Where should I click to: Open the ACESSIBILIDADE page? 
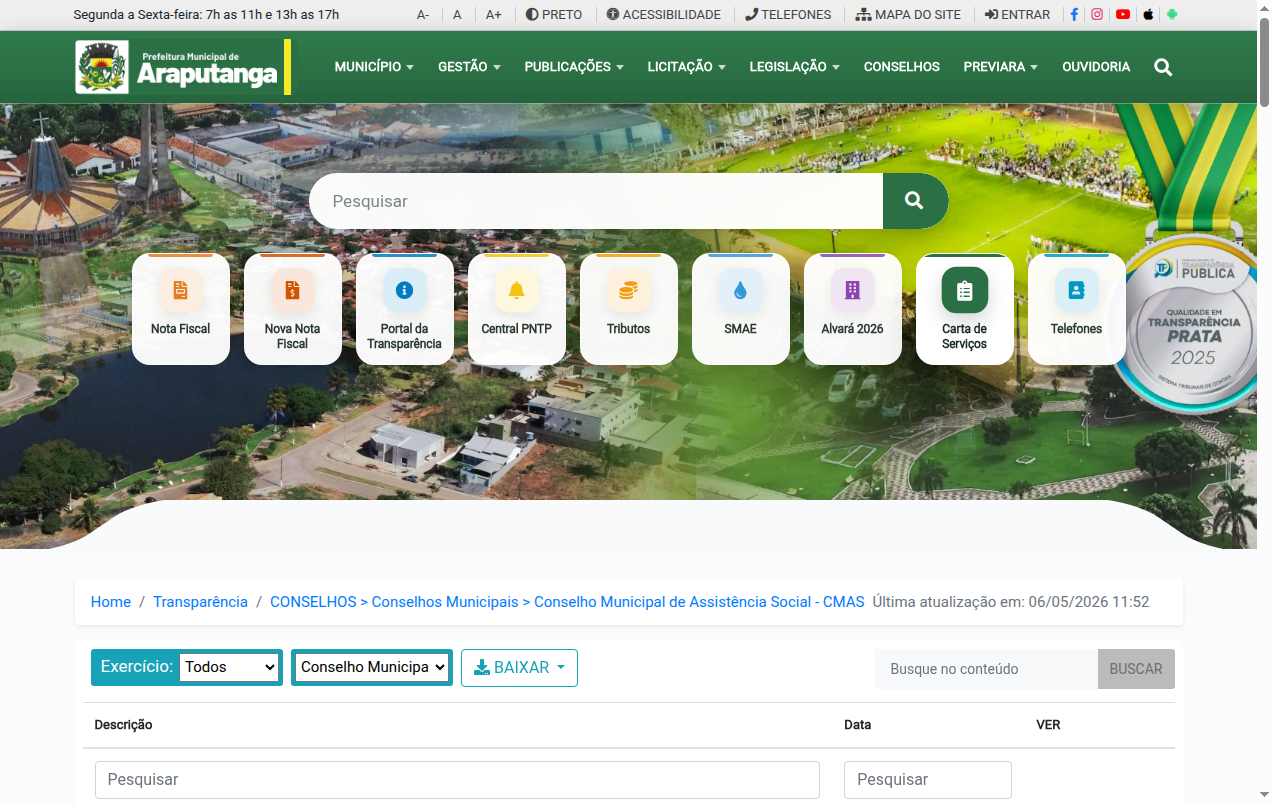pos(664,15)
